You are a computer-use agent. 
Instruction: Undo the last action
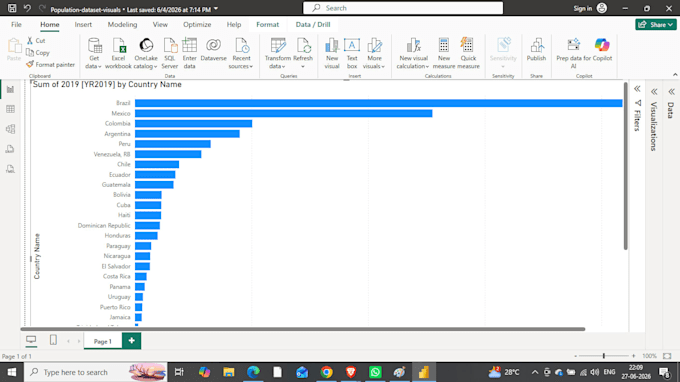(27, 8)
